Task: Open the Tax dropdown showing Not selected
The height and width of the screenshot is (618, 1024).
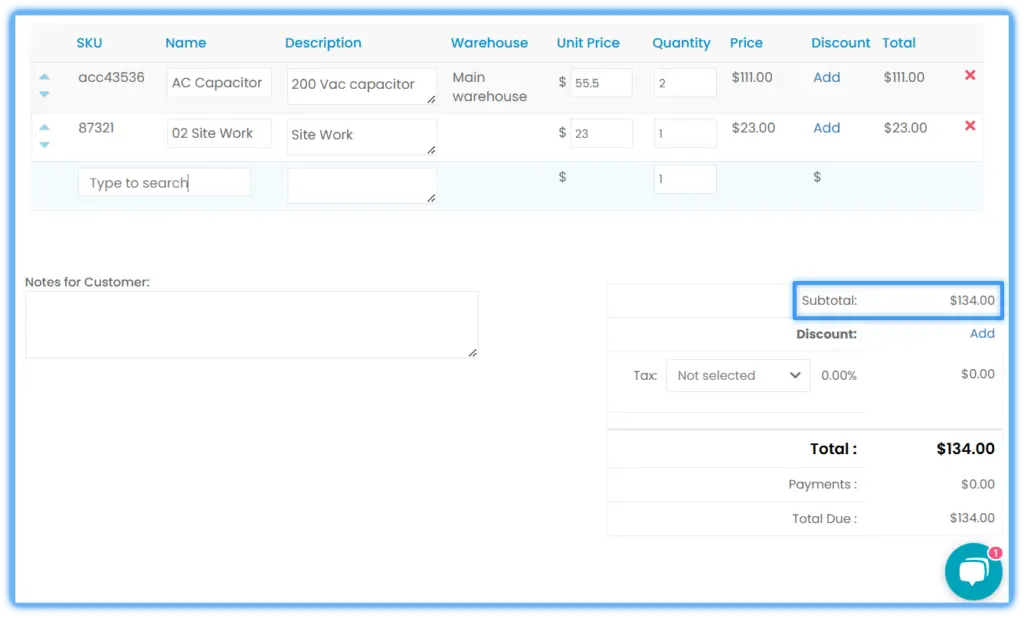Action: coord(737,376)
